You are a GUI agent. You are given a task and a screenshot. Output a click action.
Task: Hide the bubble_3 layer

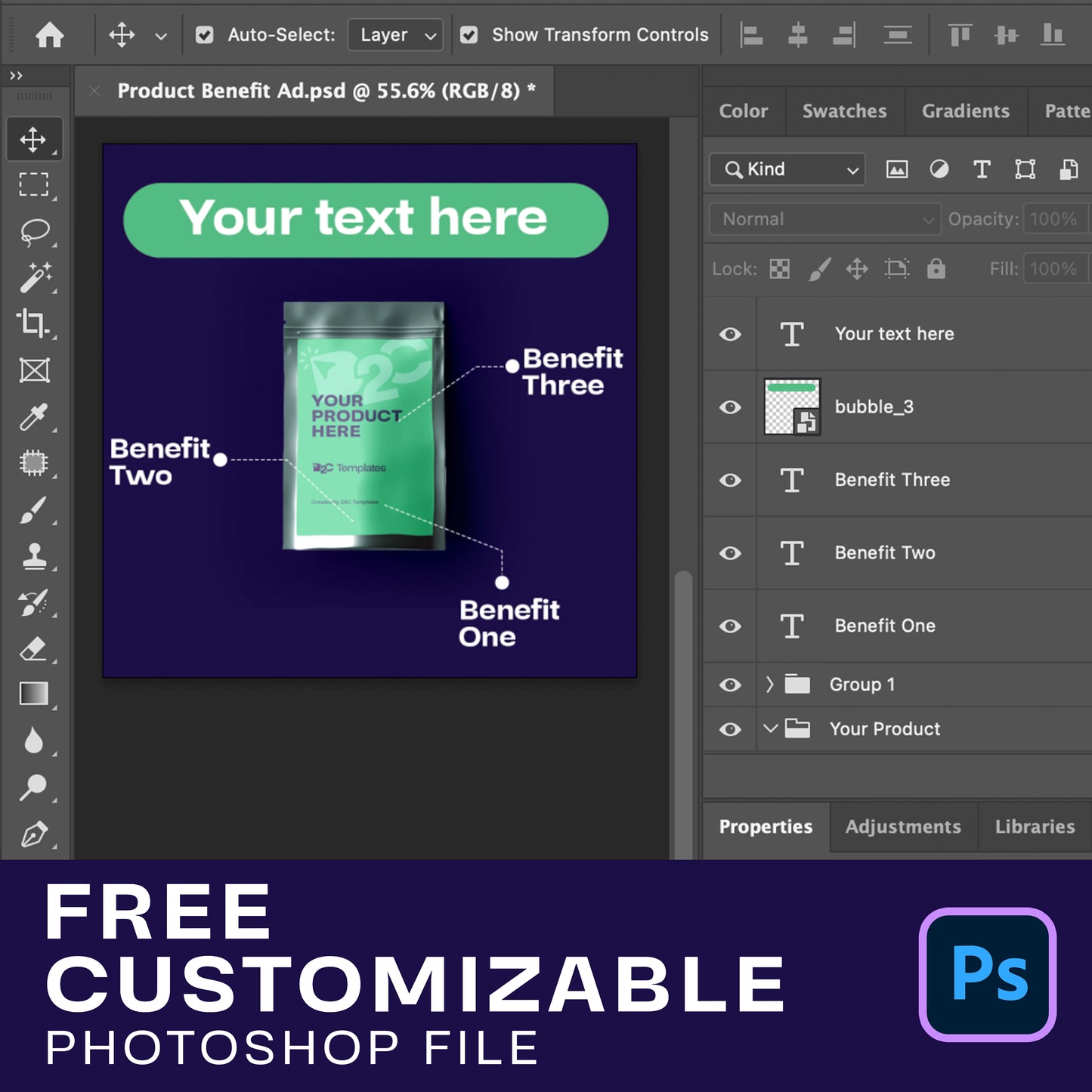[x=730, y=407]
